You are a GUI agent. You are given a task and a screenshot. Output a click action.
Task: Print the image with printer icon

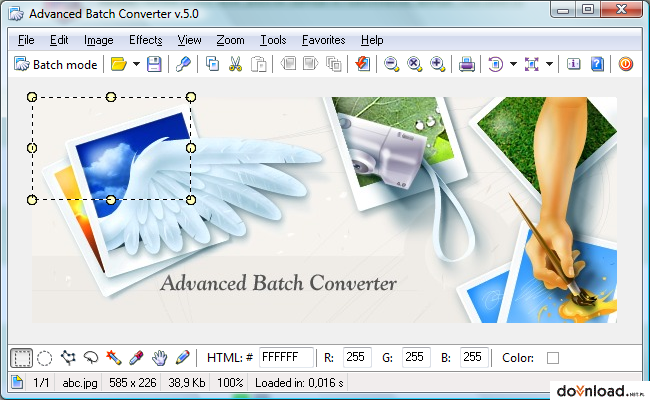[x=467, y=64]
